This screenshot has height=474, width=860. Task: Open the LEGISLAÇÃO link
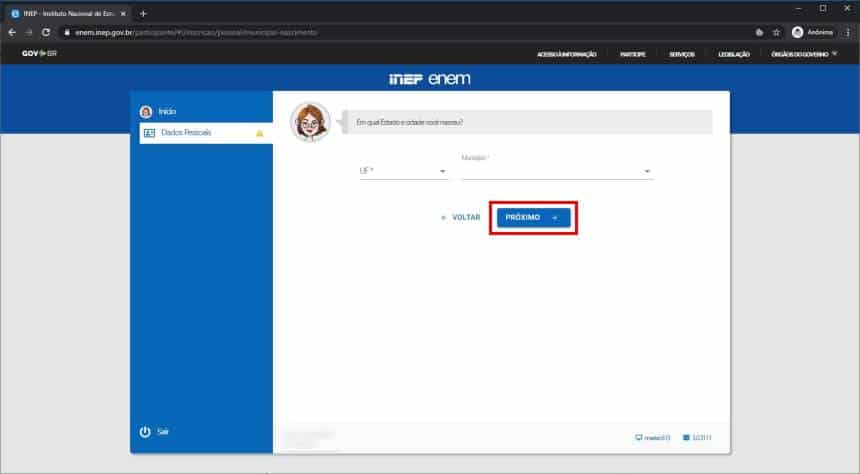(x=734, y=54)
